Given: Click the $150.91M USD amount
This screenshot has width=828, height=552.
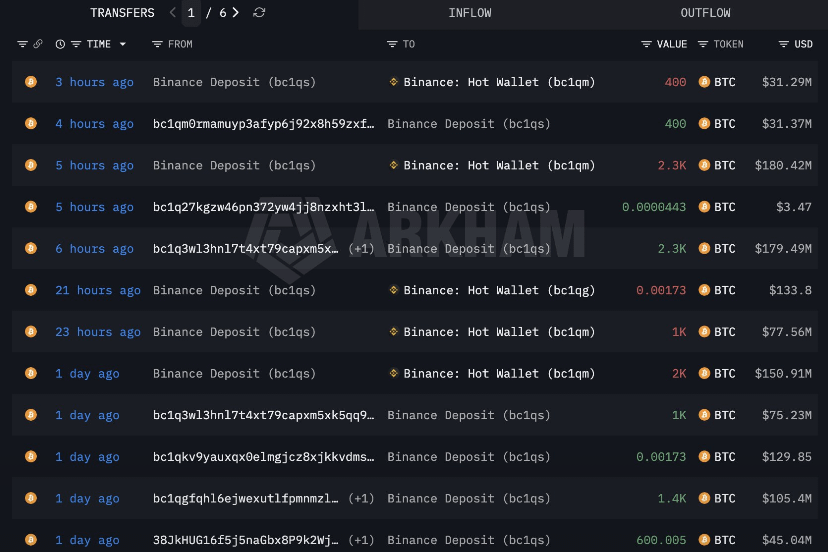Looking at the screenshot, I should (783, 373).
